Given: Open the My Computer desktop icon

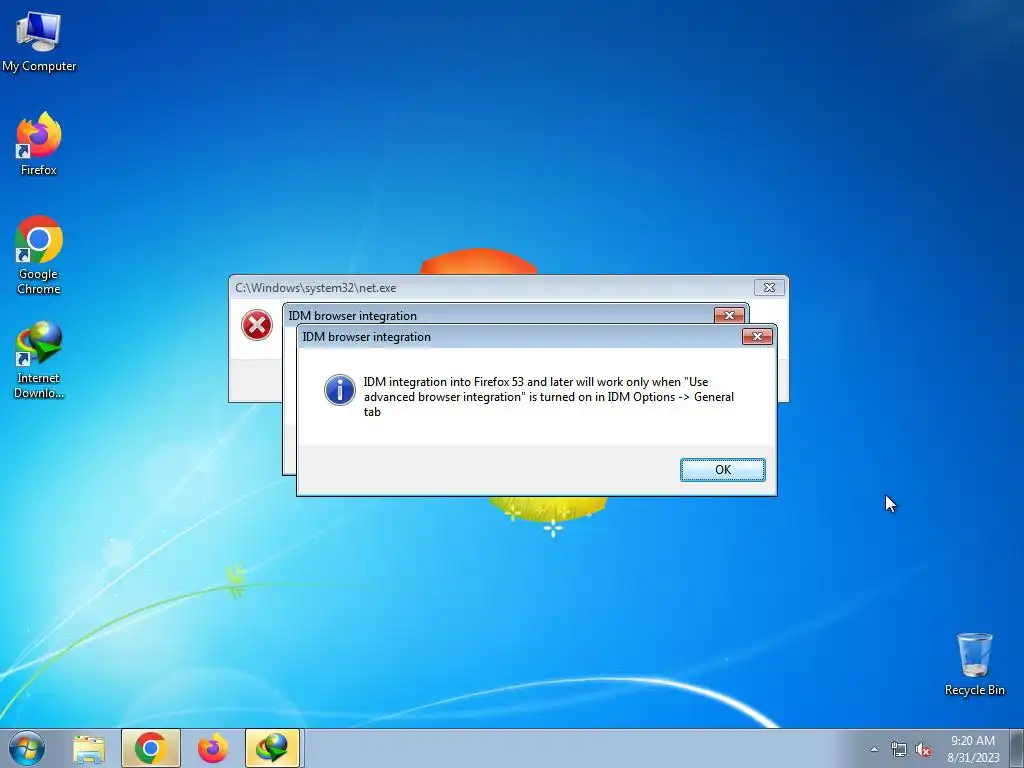Looking at the screenshot, I should (39, 42).
